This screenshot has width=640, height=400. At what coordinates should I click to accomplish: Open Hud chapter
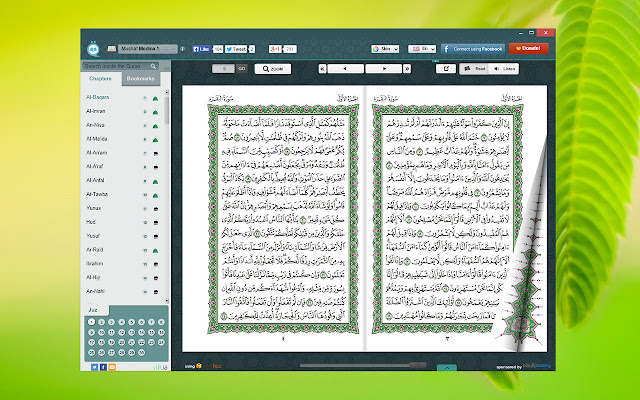pyautogui.click(x=91, y=222)
